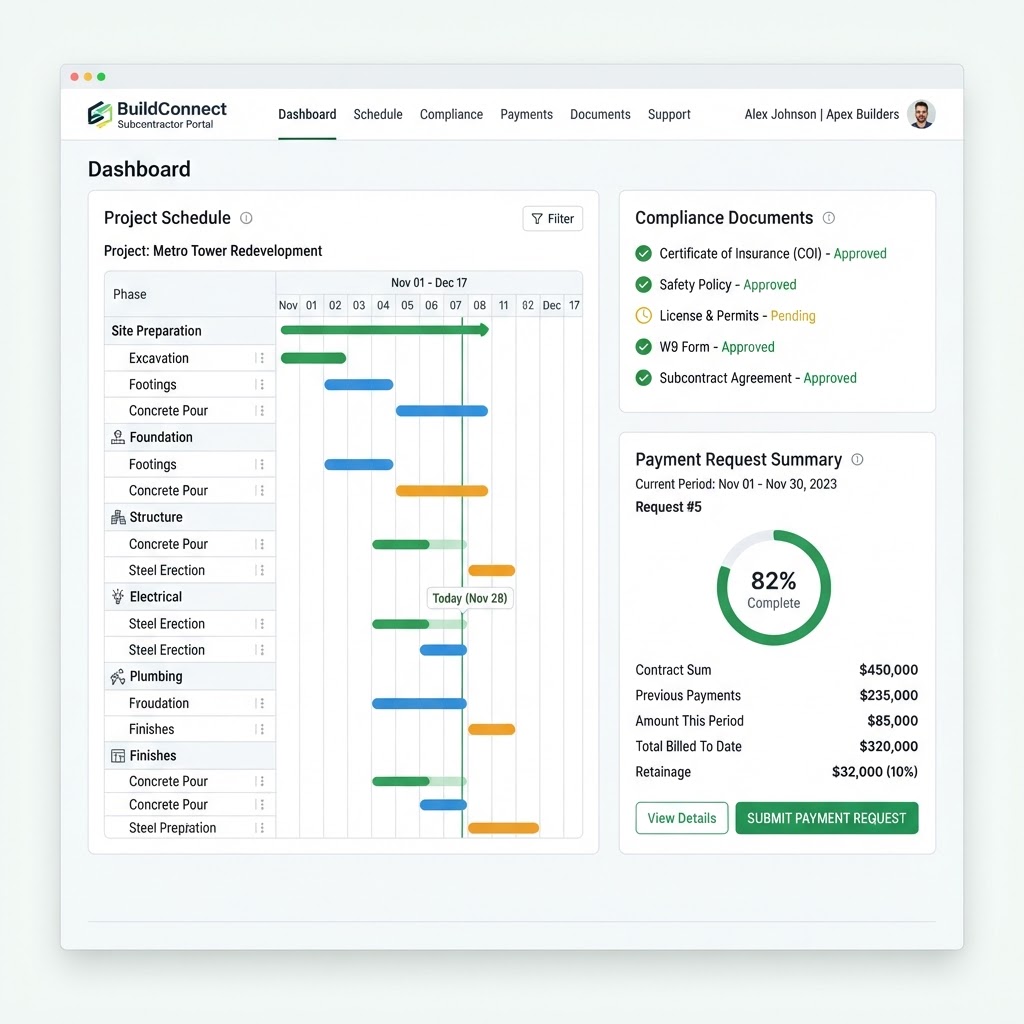Click the info icon beside Compliance Documents
The width and height of the screenshot is (1024, 1024).
click(x=829, y=218)
